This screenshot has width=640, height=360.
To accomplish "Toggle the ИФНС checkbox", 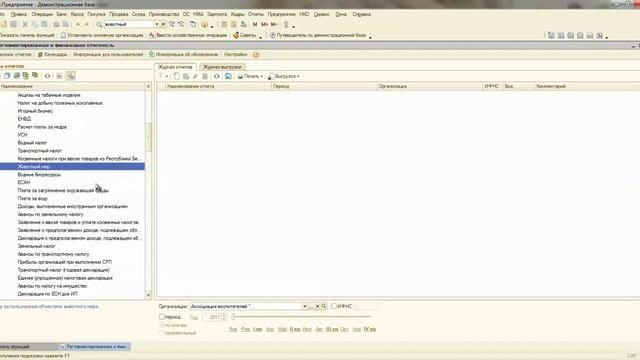I will pos(334,306).
